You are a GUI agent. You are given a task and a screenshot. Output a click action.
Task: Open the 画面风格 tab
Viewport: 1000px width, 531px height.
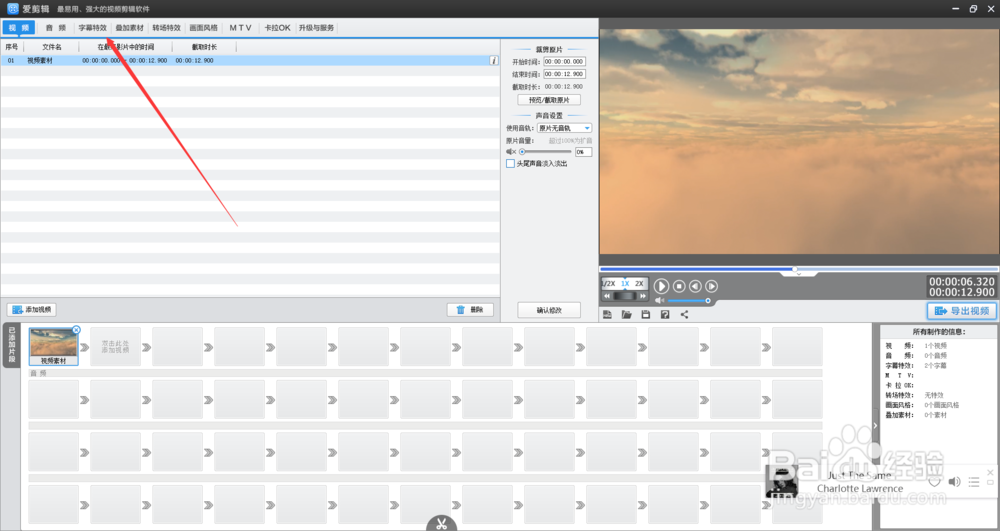[x=203, y=27]
